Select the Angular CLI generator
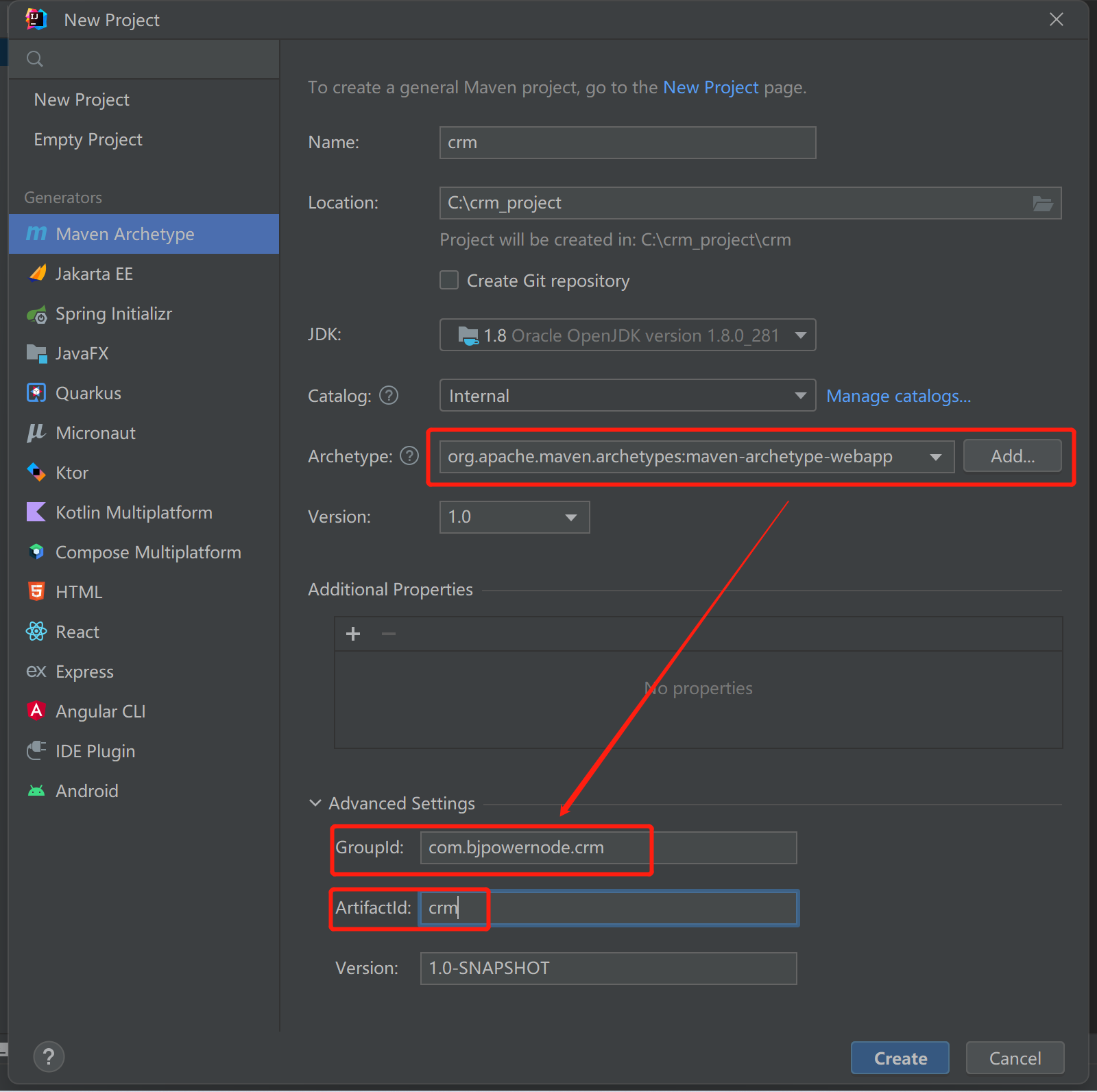The width and height of the screenshot is (1097, 1092). [144, 711]
